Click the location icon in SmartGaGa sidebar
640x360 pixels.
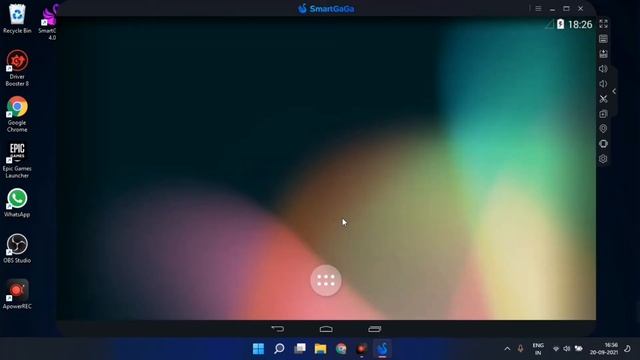tap(603, 129)
